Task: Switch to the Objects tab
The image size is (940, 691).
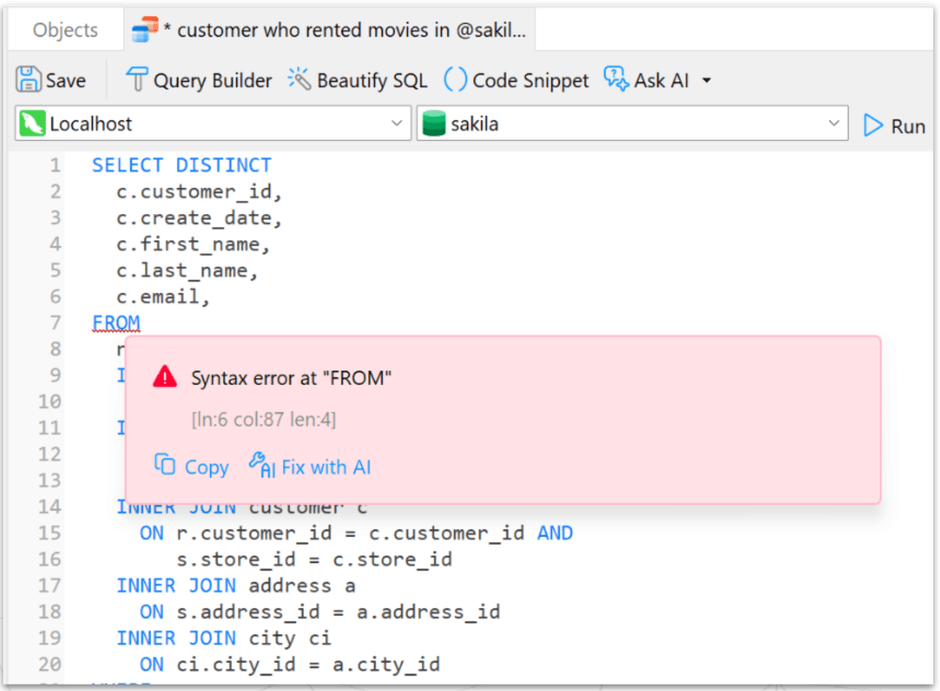Action: click(65, 30)
